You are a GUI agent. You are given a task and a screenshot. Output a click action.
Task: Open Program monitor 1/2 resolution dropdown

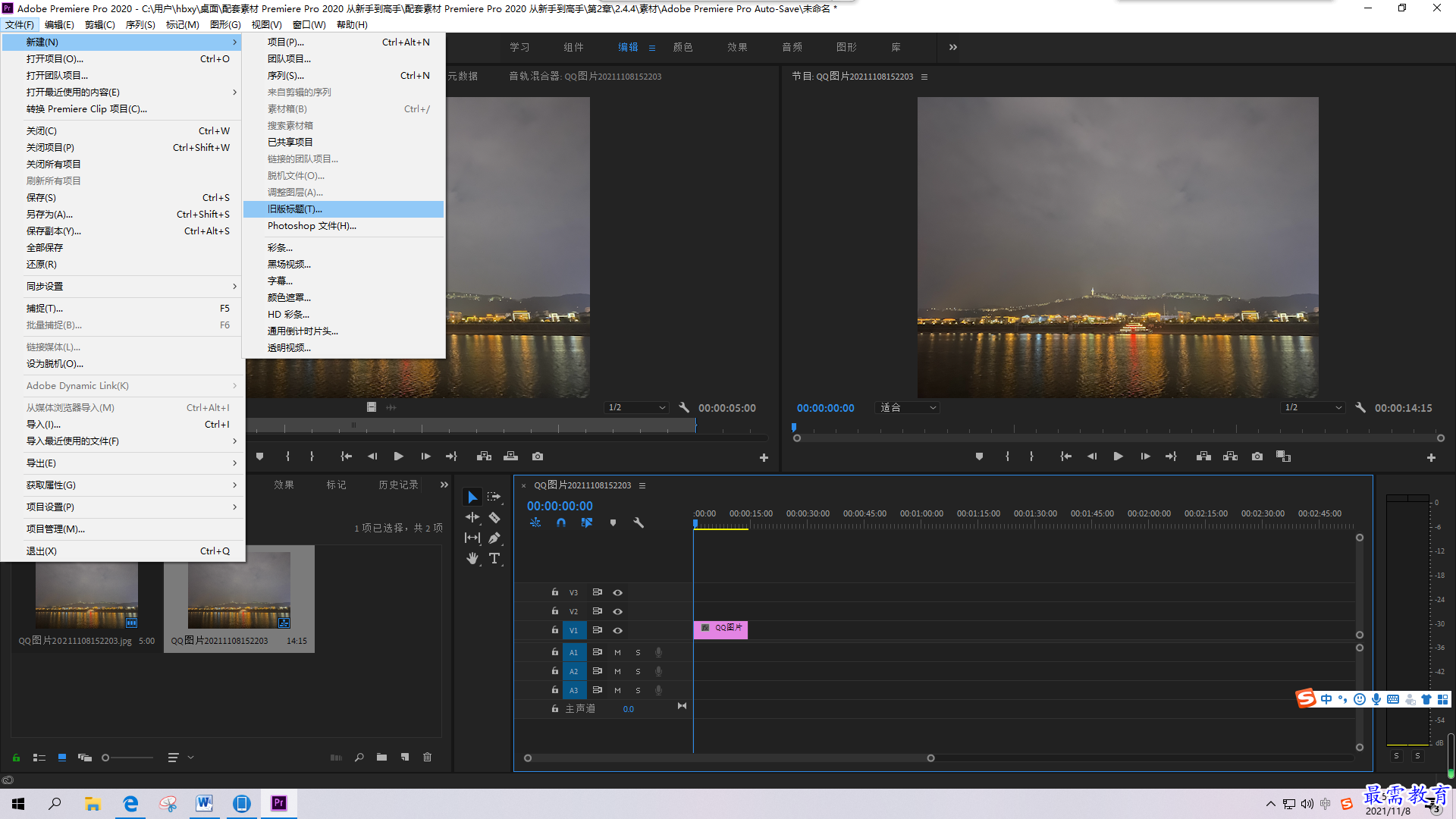point(1313,407)
